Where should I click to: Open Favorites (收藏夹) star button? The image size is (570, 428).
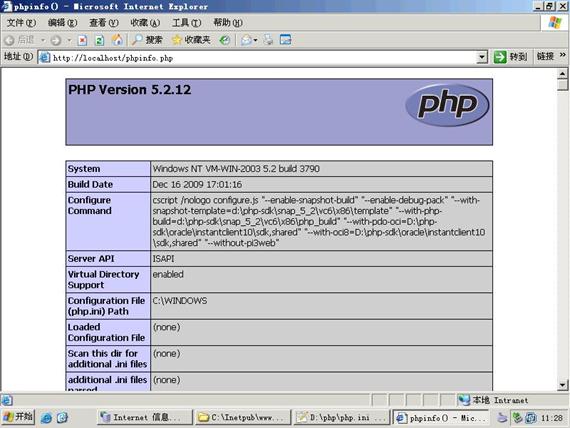pos(191,40)
